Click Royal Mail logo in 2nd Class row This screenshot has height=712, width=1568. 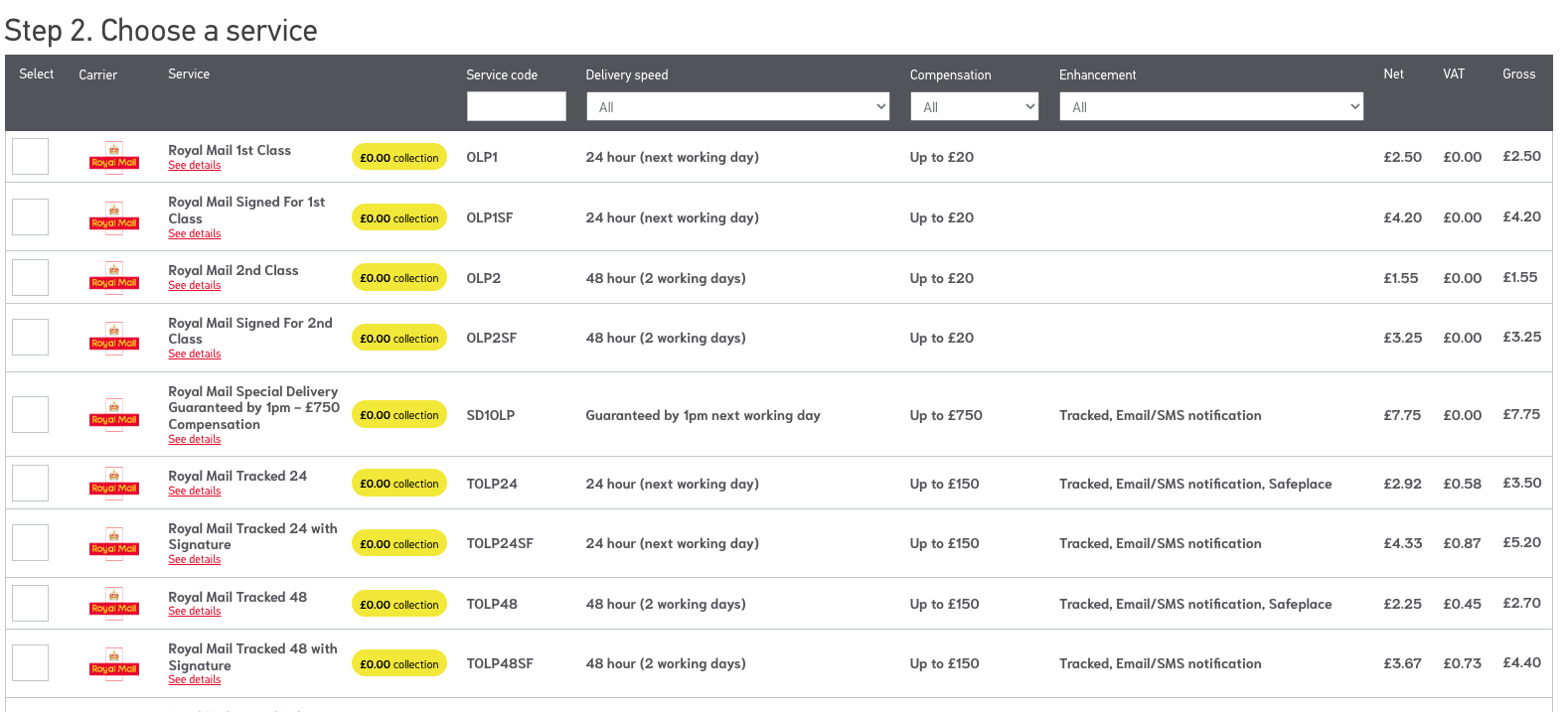114,278
